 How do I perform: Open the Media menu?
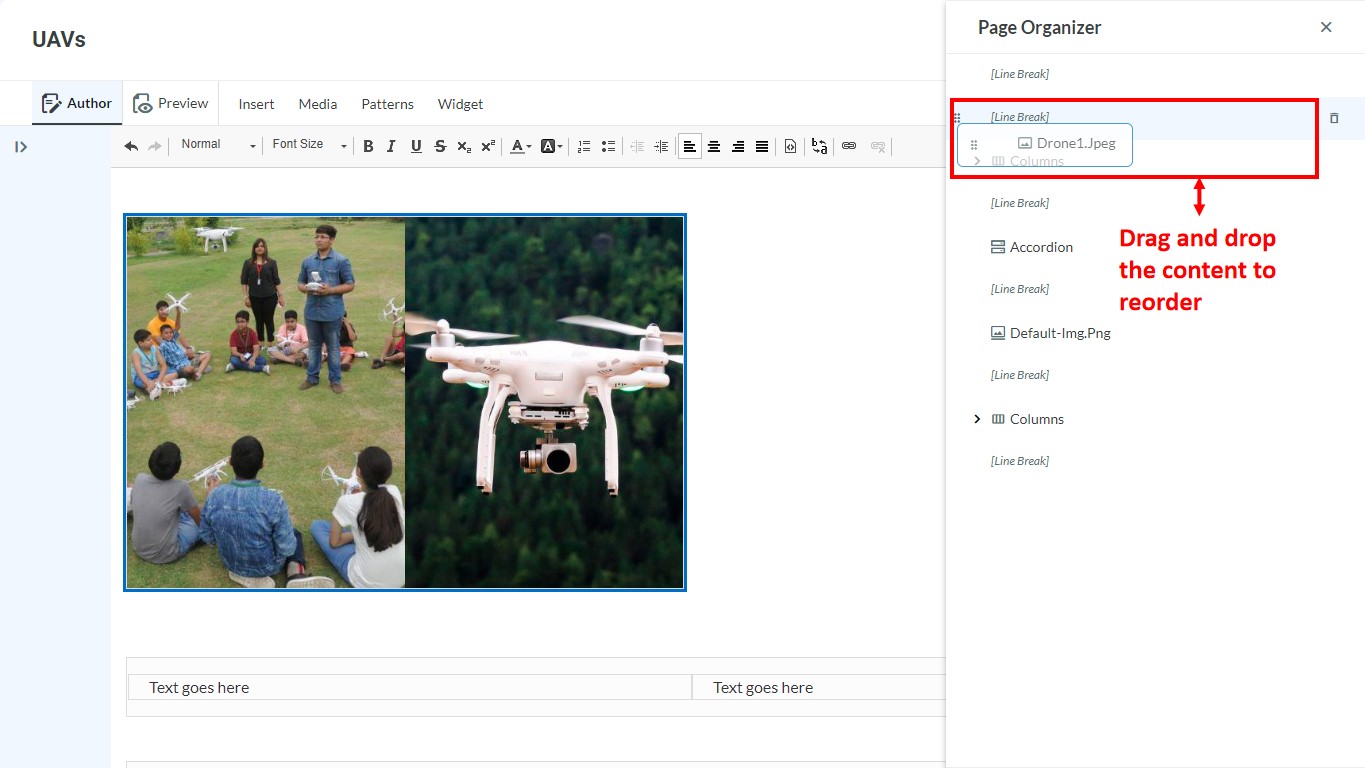tap(318, 104)
